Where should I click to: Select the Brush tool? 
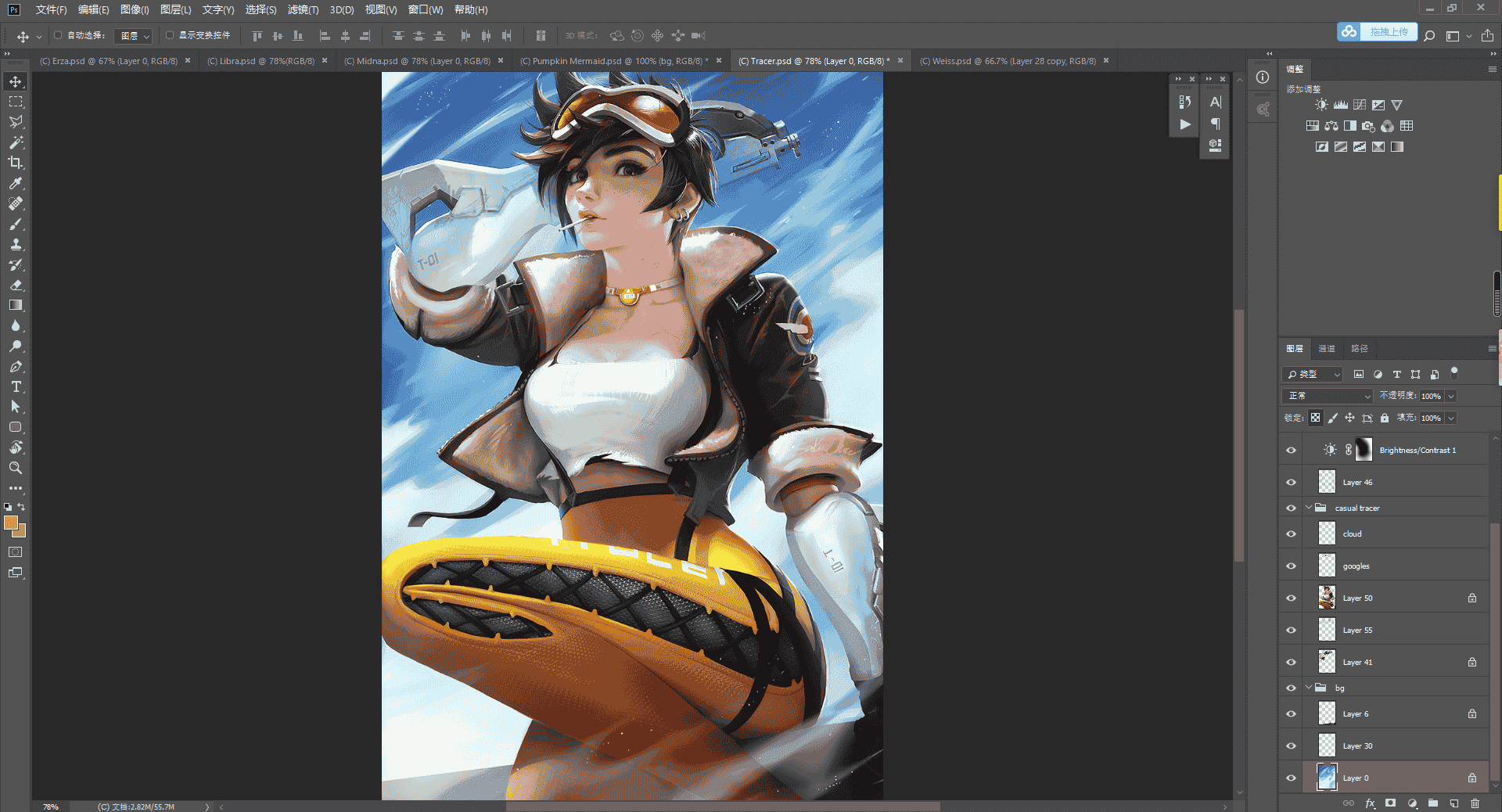pyautogui.click(x=16, y=224)
